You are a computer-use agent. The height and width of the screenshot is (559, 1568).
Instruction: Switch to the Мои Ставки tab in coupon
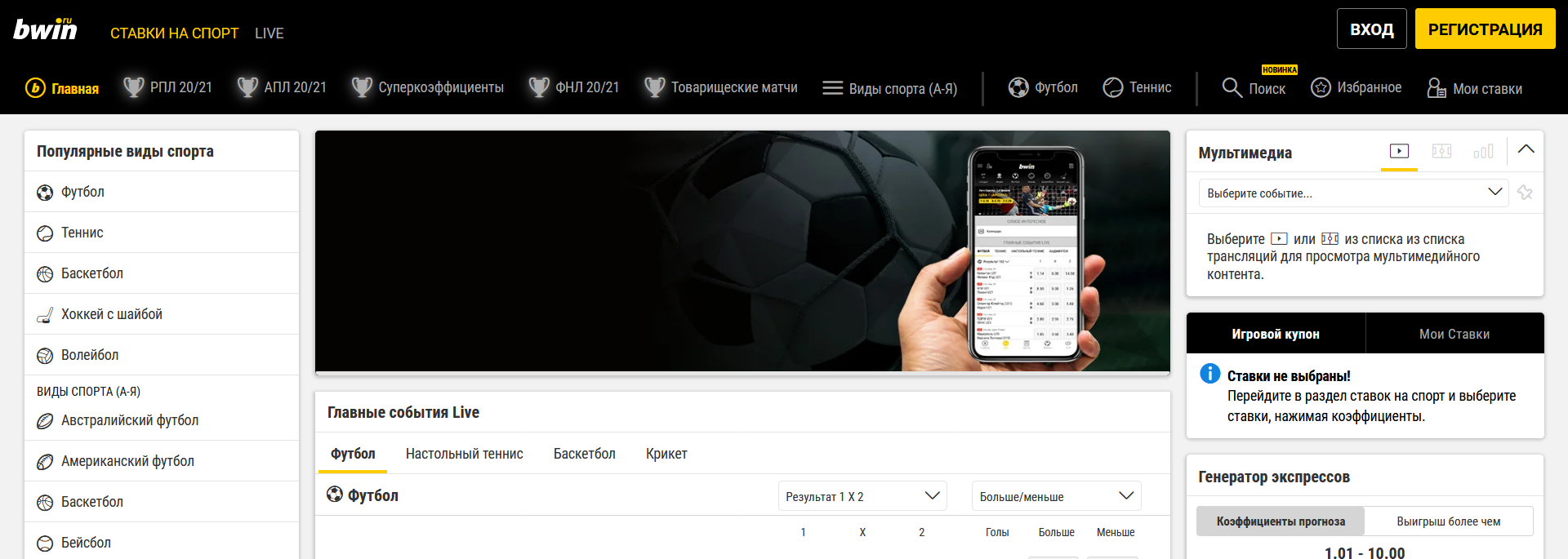click(x=1454, y=334)
